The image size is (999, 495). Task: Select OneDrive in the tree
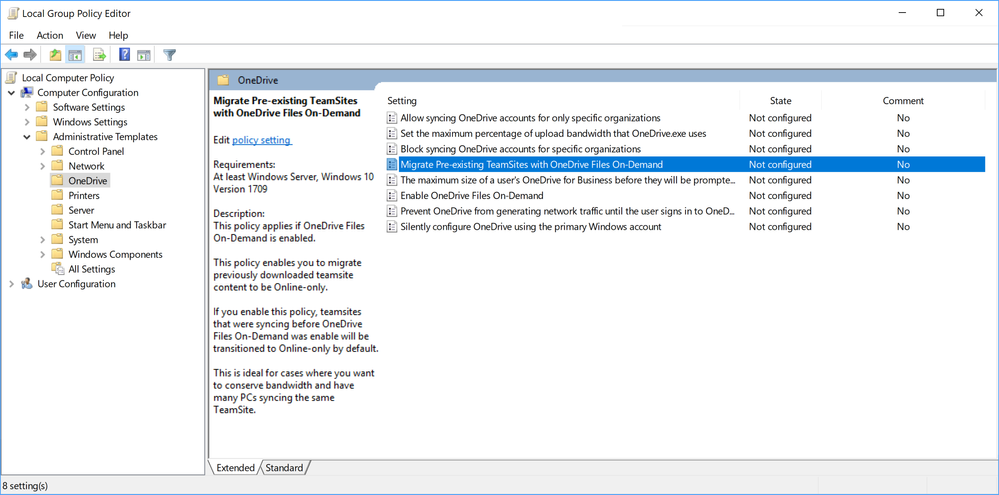point(88,181)
